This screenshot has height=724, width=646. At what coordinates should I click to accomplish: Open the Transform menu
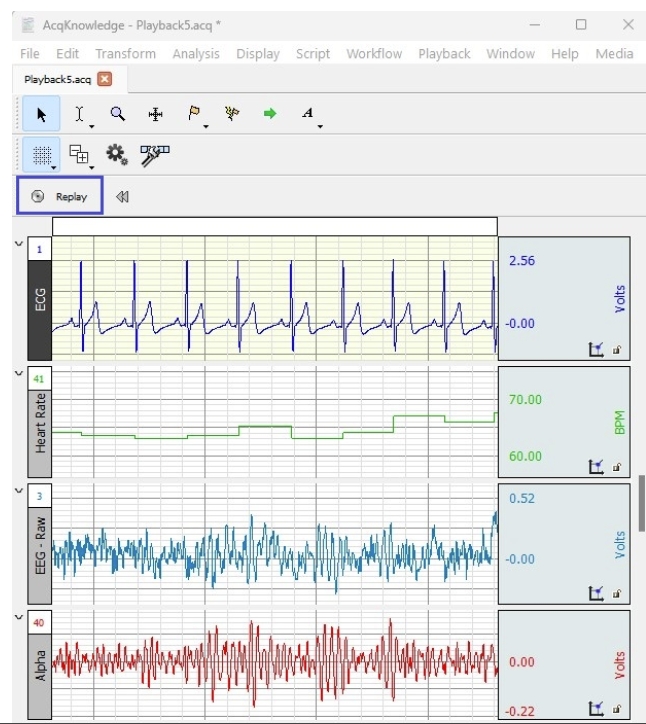[x=125, y=54]
